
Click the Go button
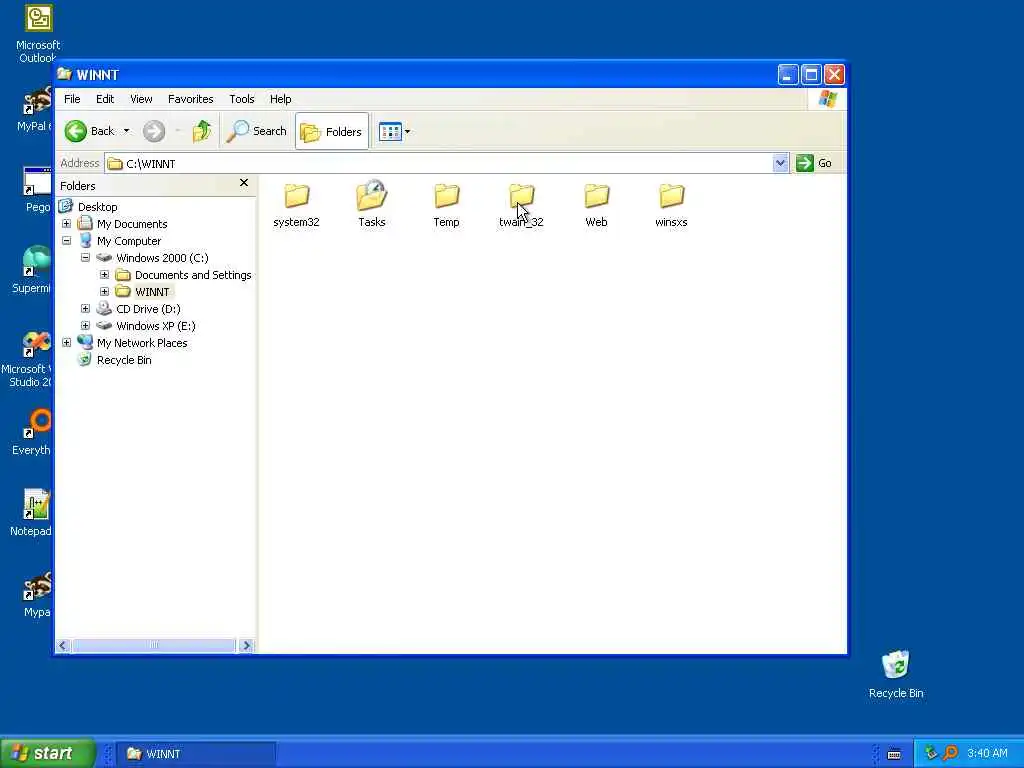pyautogui.click(x=814, y=163)
